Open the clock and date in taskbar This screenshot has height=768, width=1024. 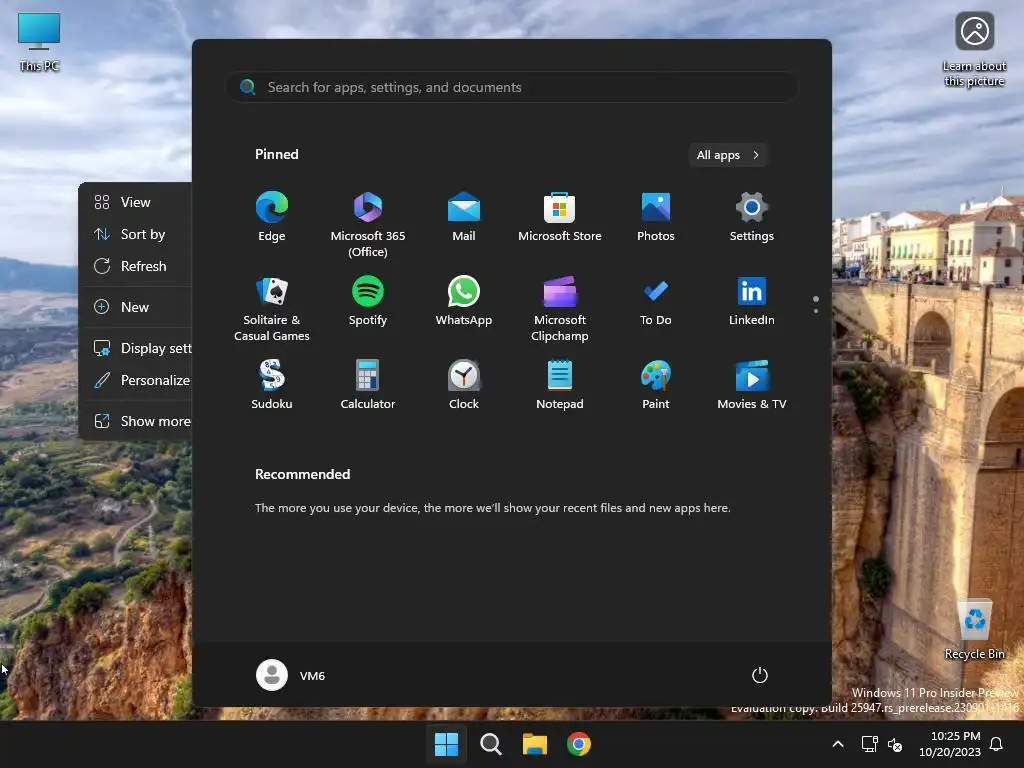(950, 744)
